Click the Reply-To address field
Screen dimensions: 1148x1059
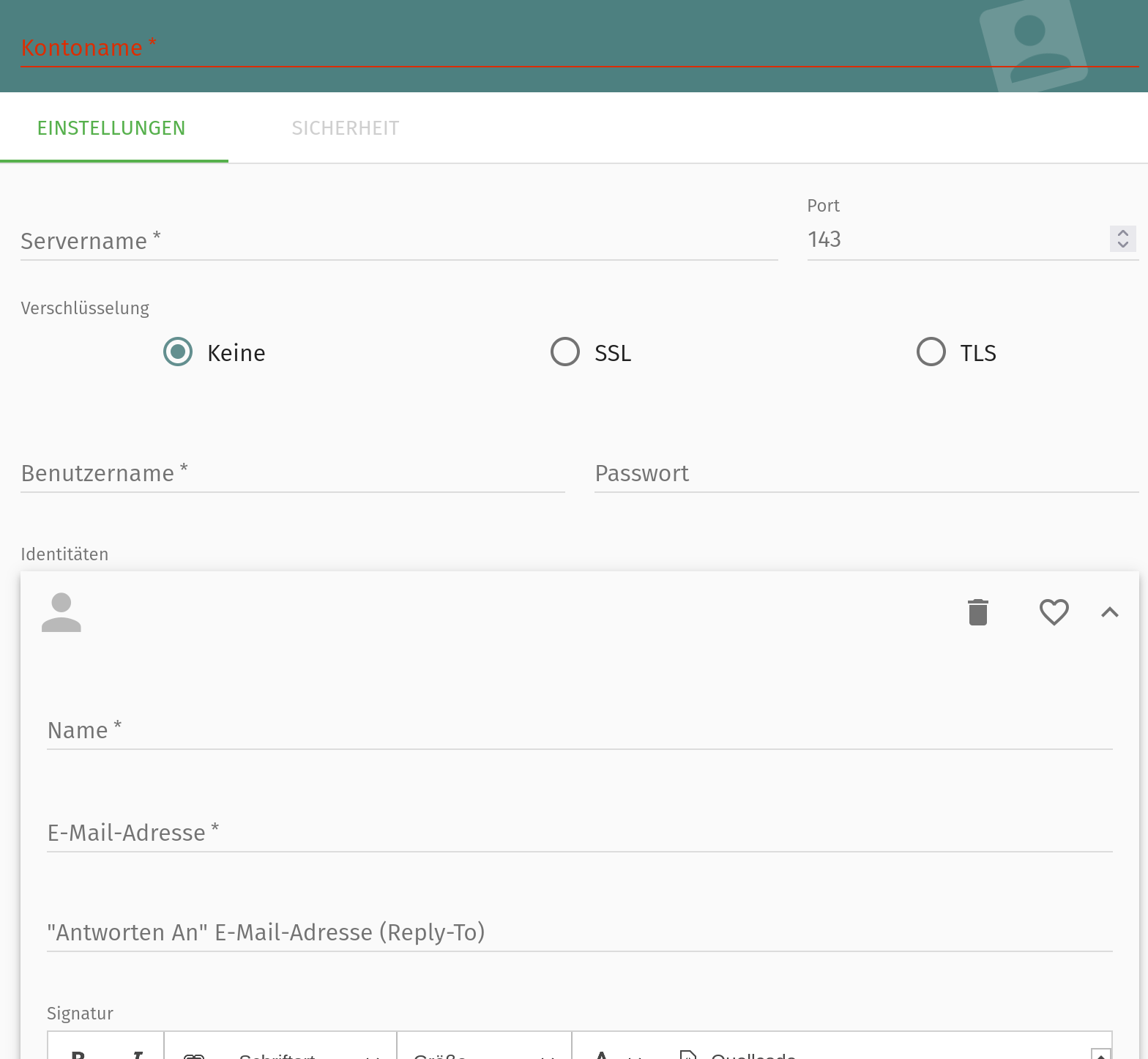coord(579,932)
